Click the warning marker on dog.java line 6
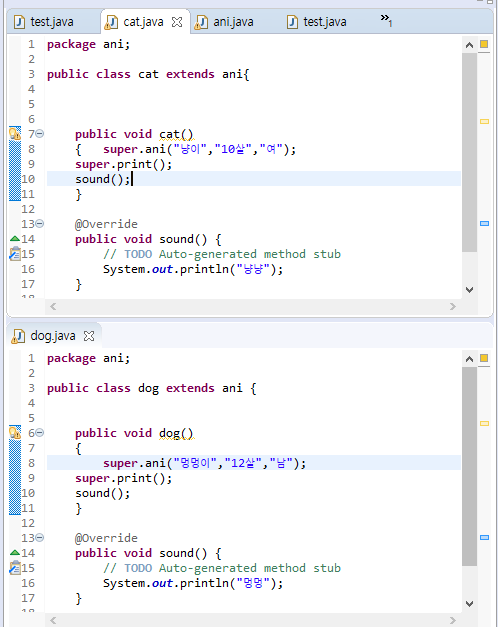Screen dimensions: 498x627 click(x=15, y=433)
